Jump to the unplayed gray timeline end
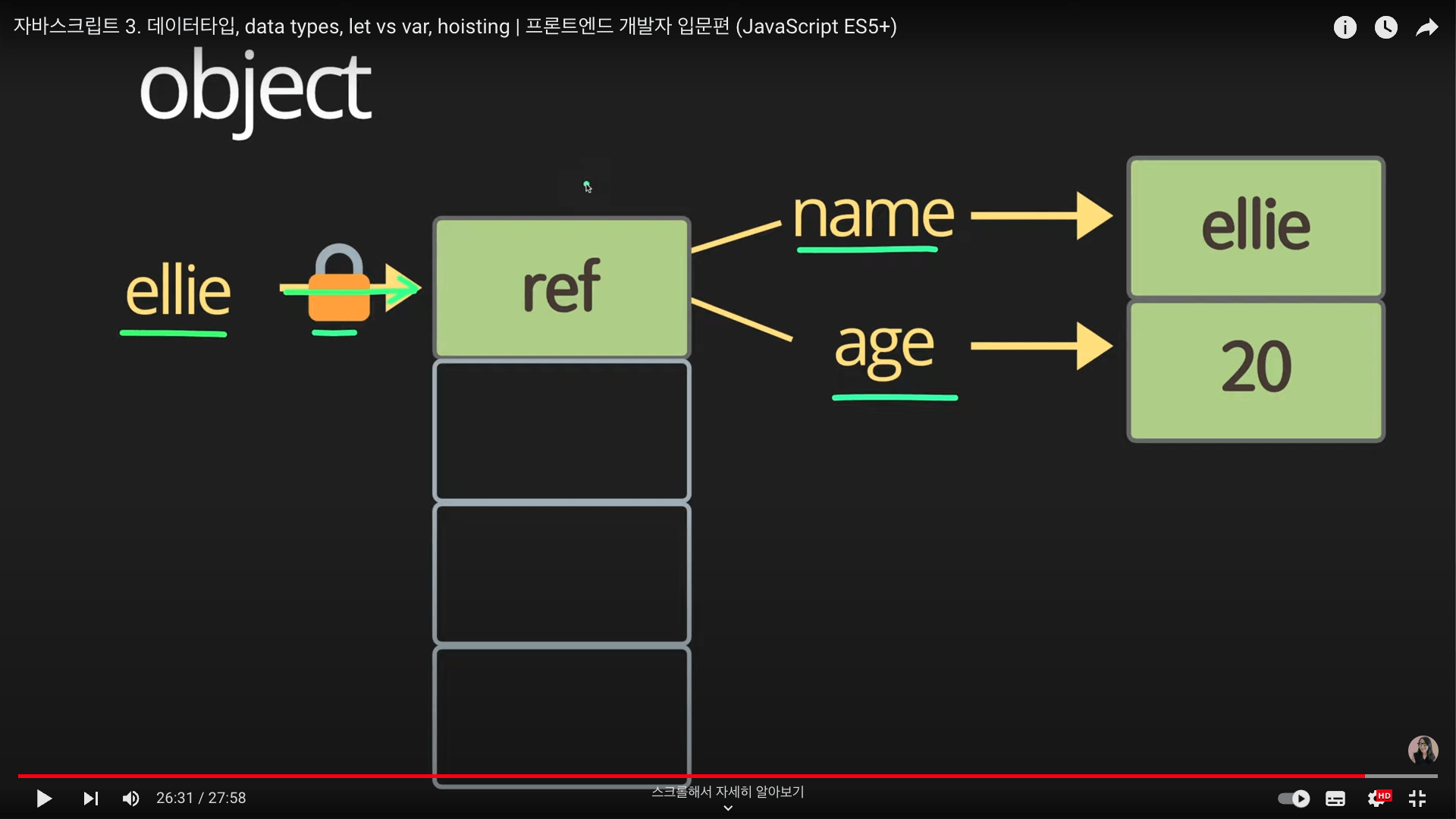The image size is (1456, 819). 1403,776
